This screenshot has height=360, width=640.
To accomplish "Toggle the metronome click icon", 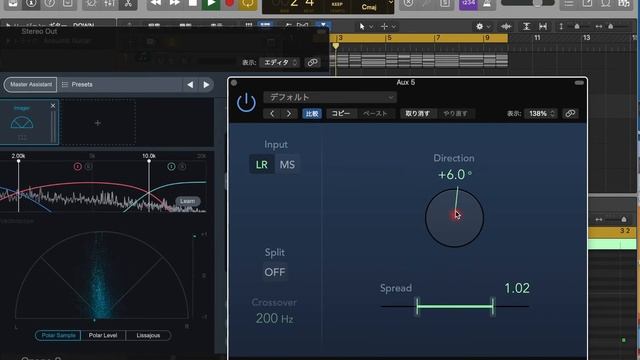I will point(487,4).
